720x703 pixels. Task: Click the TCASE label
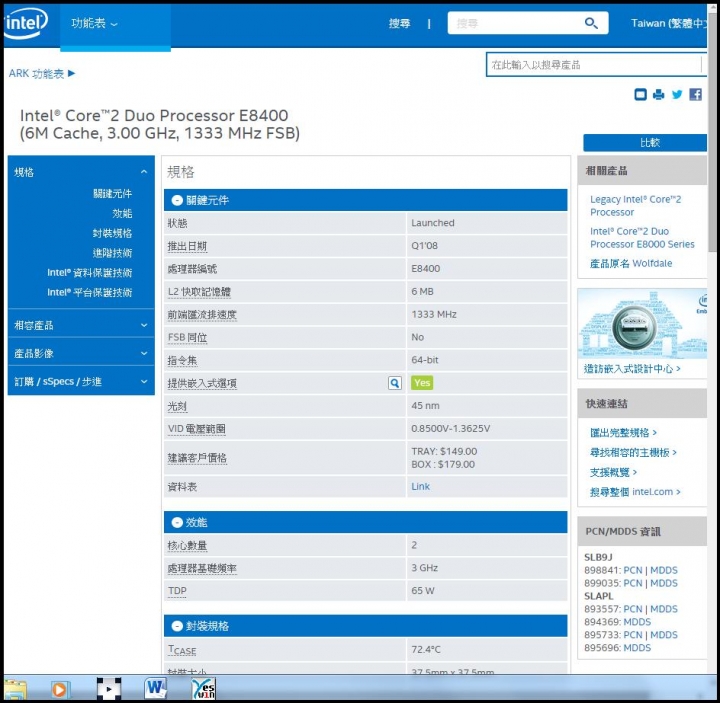[x=182, y=650]
